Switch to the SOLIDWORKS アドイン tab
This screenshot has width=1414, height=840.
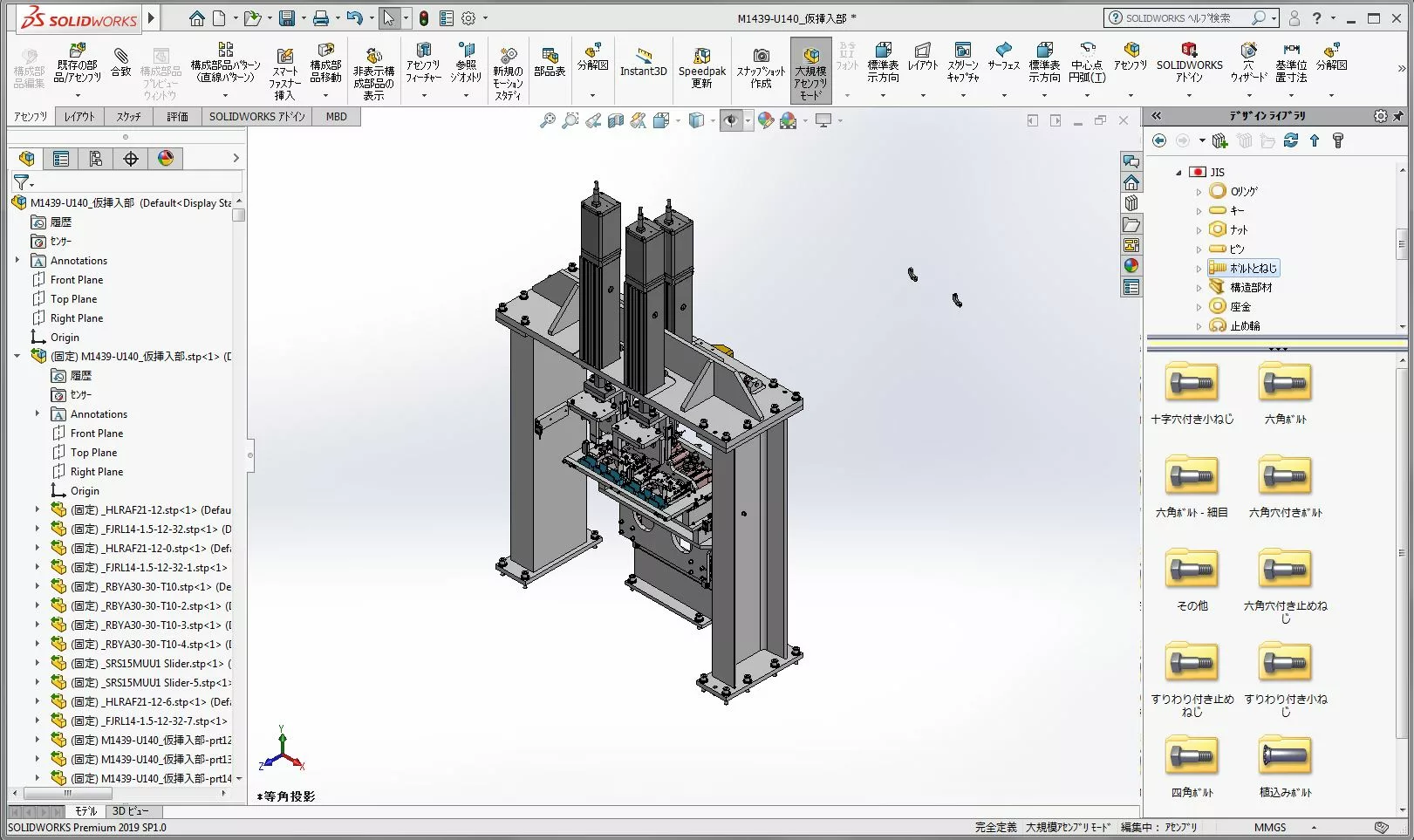pos(256,116)
